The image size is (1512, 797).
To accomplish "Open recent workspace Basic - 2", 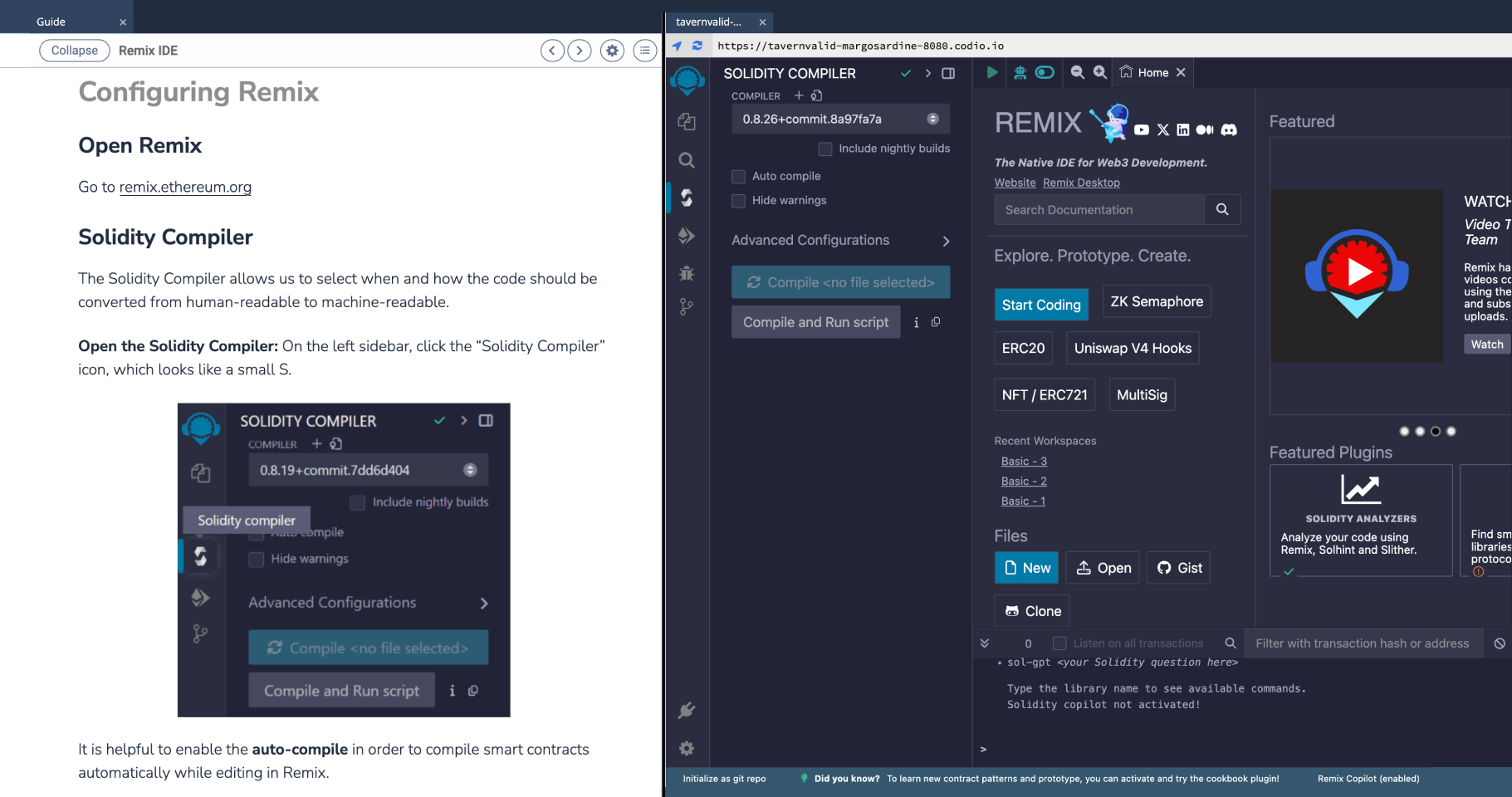I will pos(1024,482).
